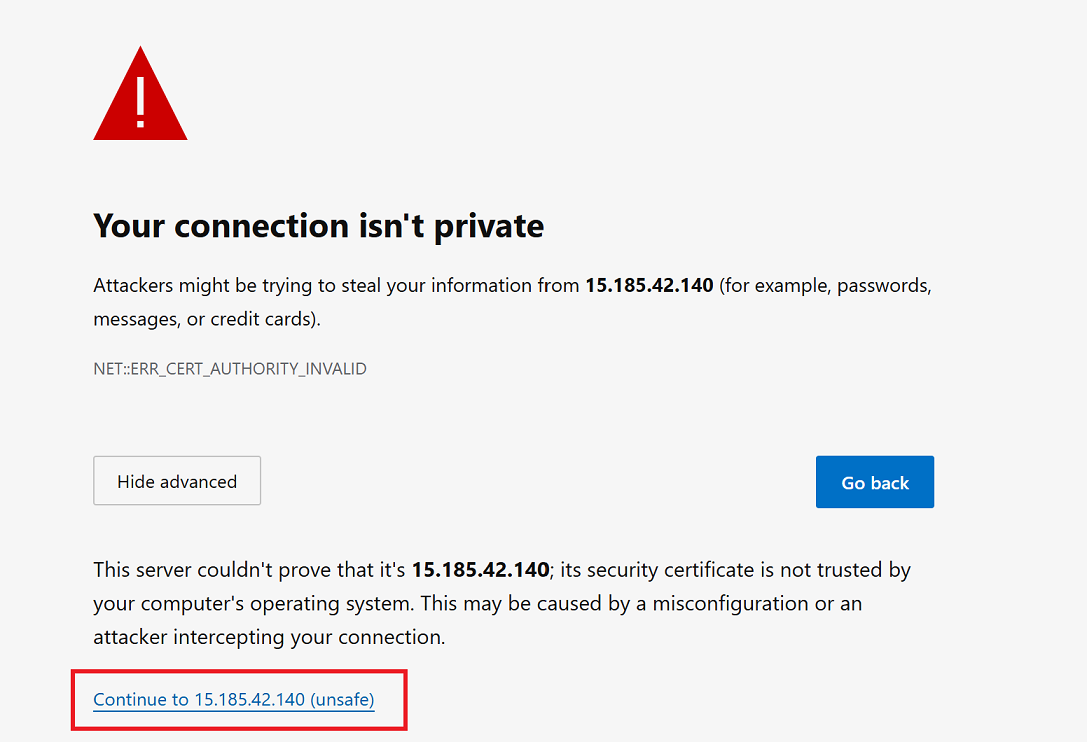Screen dimensions: 1087x742
Task: Click the "Your connection isn't private" heading
Action: 318,226
